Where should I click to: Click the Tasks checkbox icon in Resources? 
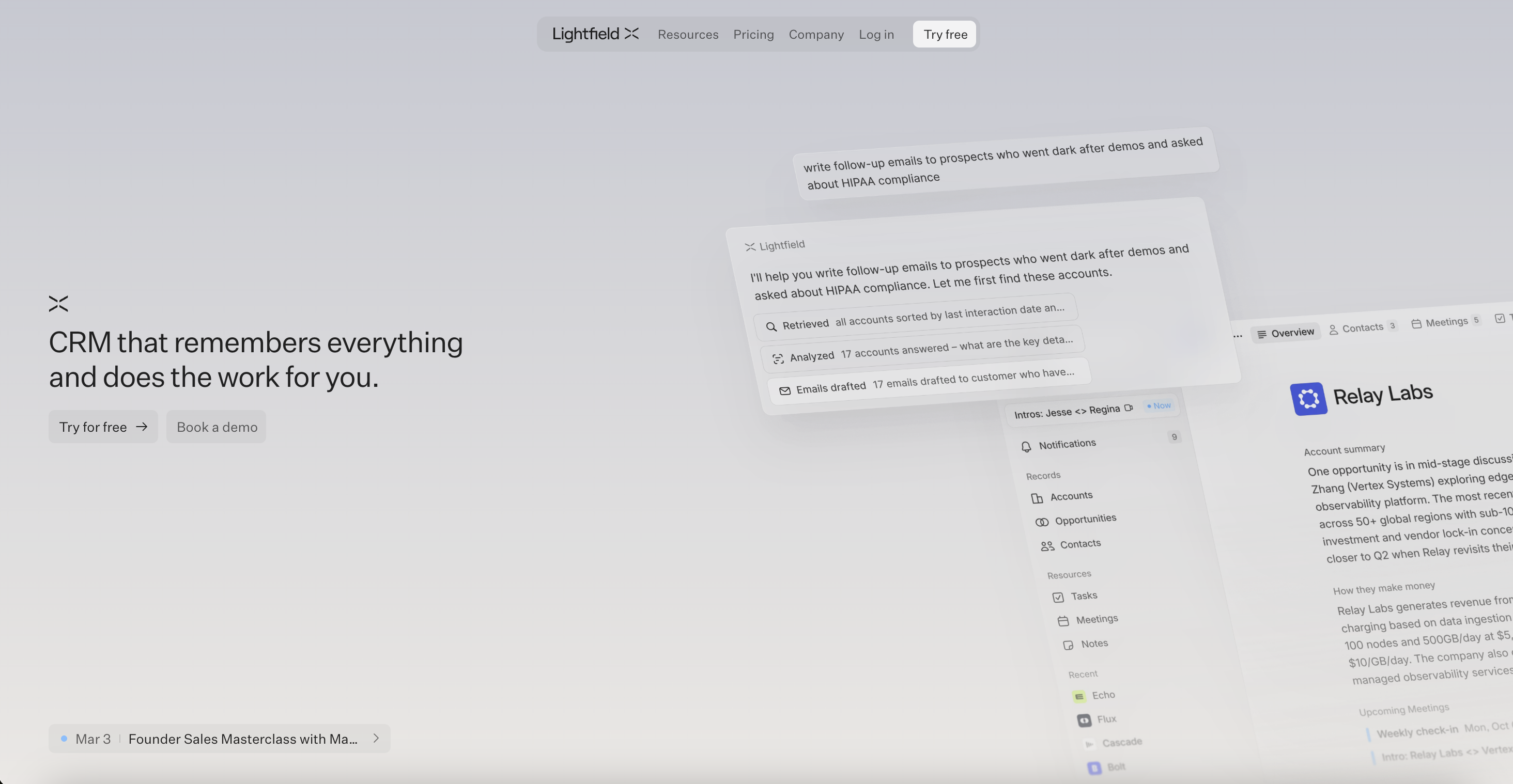pyautogui.click(x=1058, y=598)
